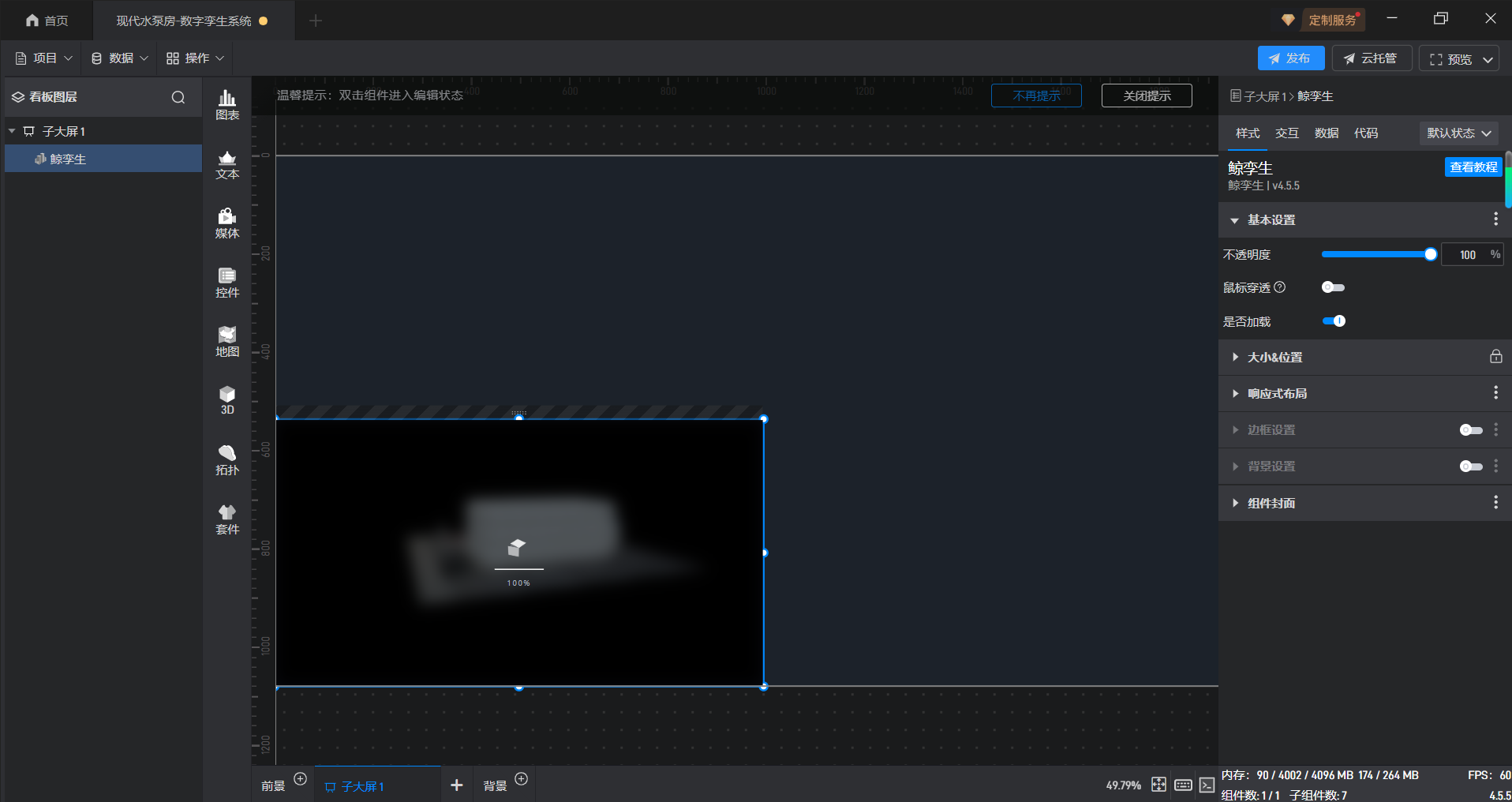Click the 49.79% zoom level
Image resolution: width=1512 pixels, height=802 pixels.
click(1123, 785)
